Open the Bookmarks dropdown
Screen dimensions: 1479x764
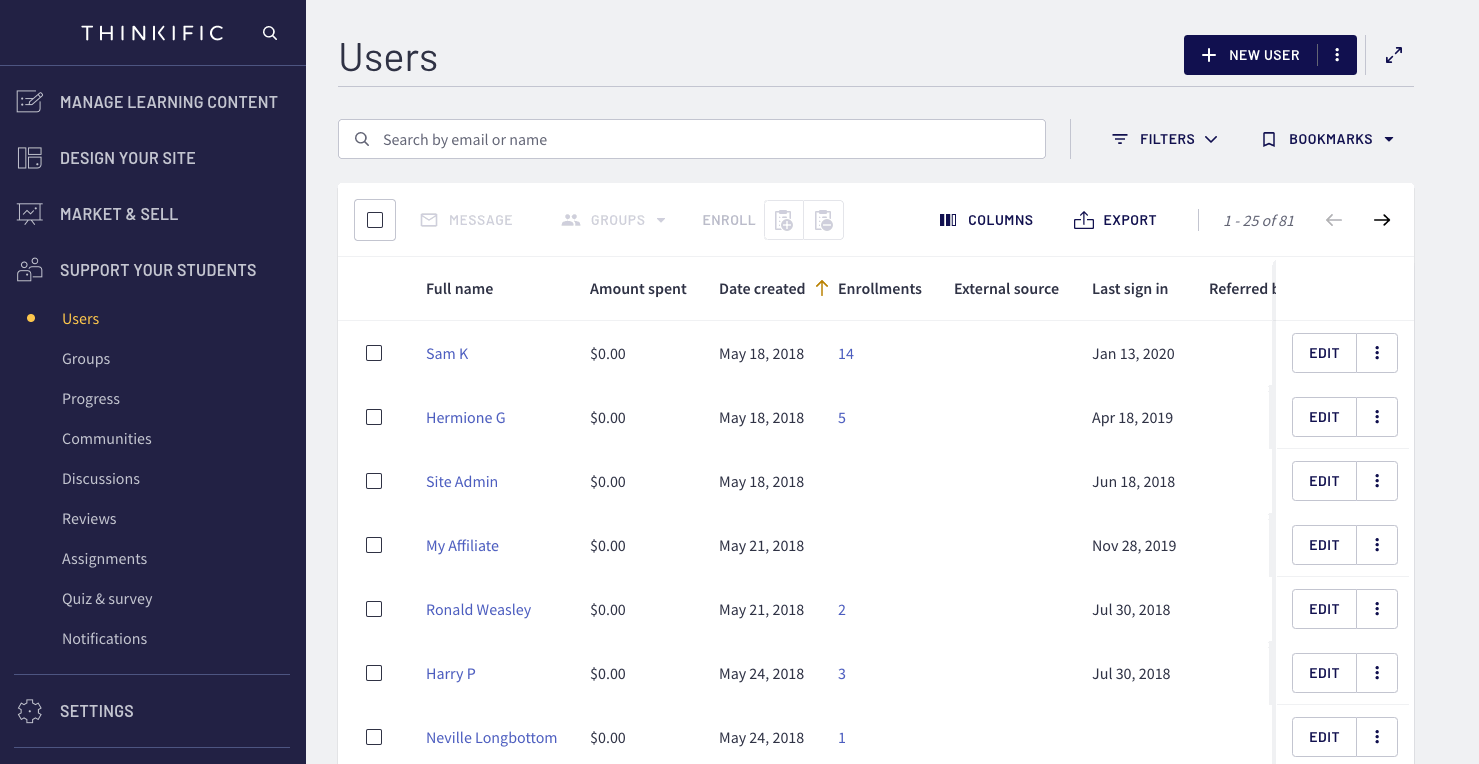1329,139
